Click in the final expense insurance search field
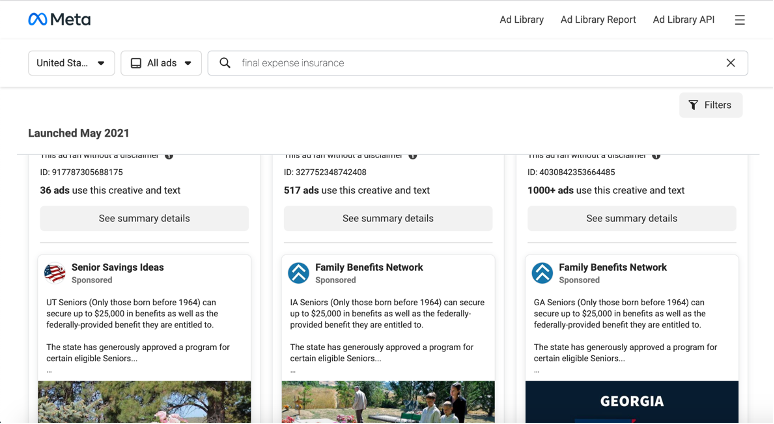 [x=479, y=63]
